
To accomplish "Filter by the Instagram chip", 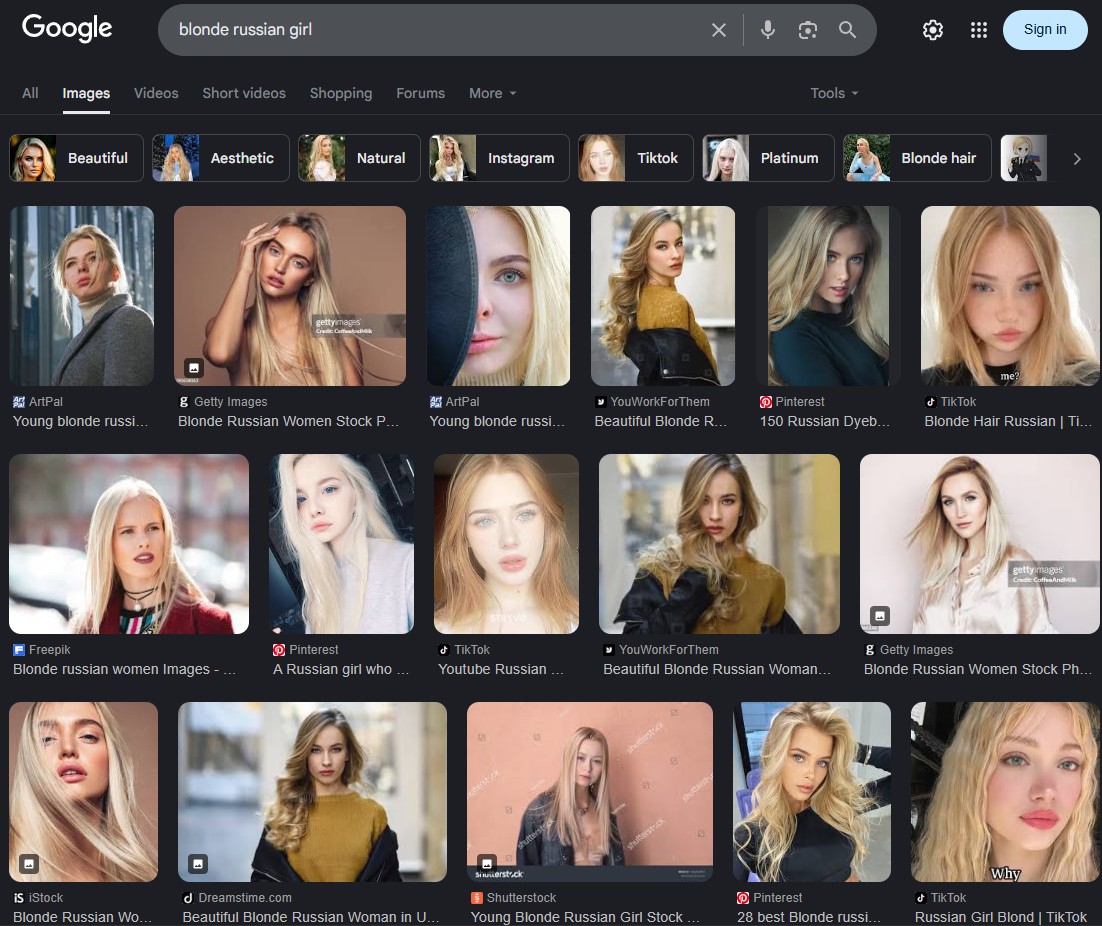I will tap(500, 158).
